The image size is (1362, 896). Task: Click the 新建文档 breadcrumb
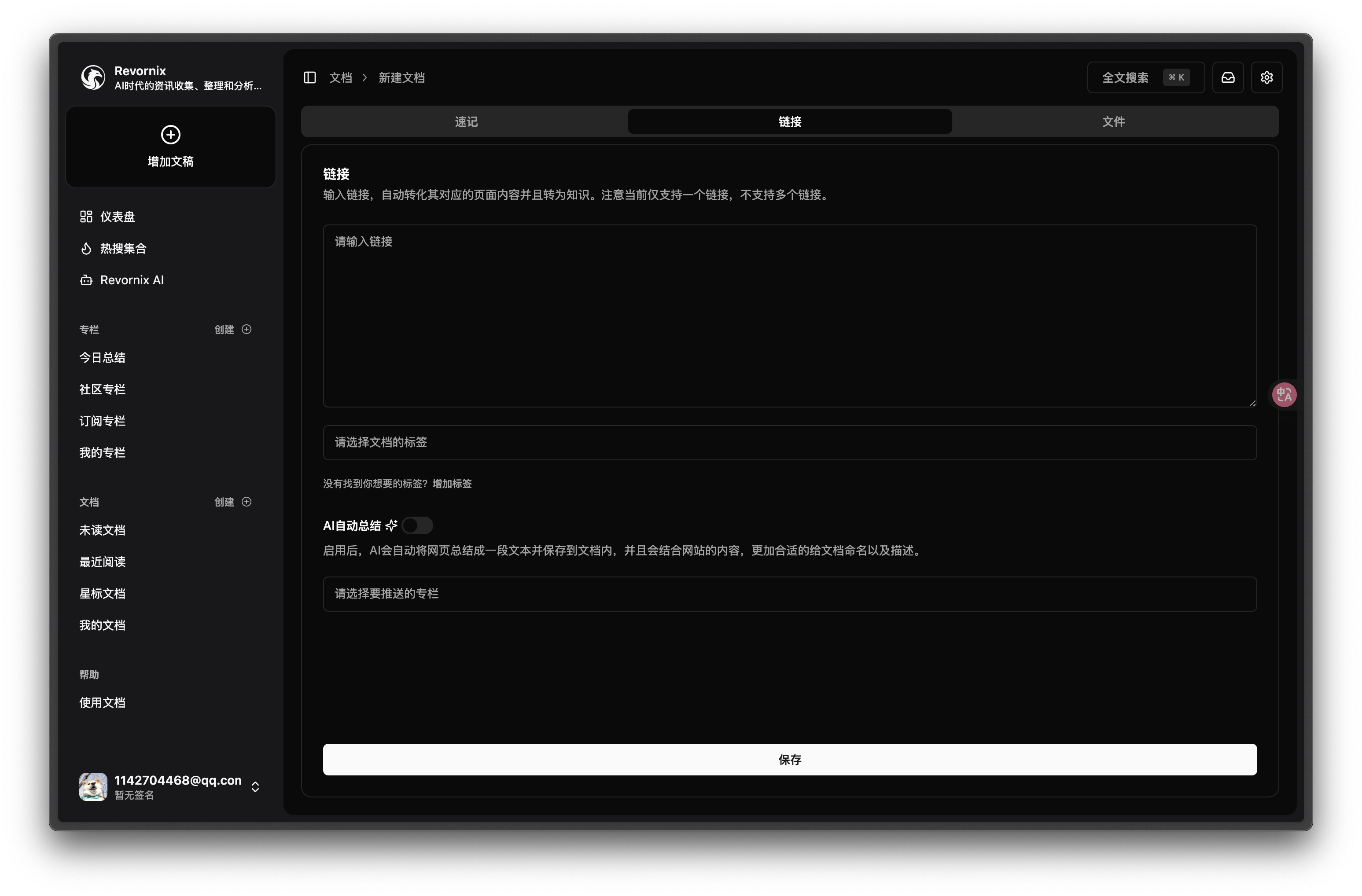coord(402,77)
